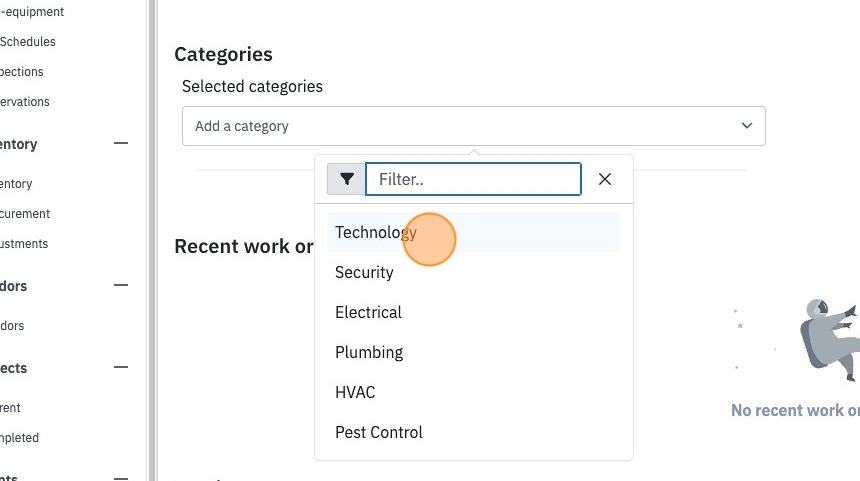The image size is (860, 481).
Task: Collapse the Projects sidebar section minus icon
Action: tap(121, 367)
